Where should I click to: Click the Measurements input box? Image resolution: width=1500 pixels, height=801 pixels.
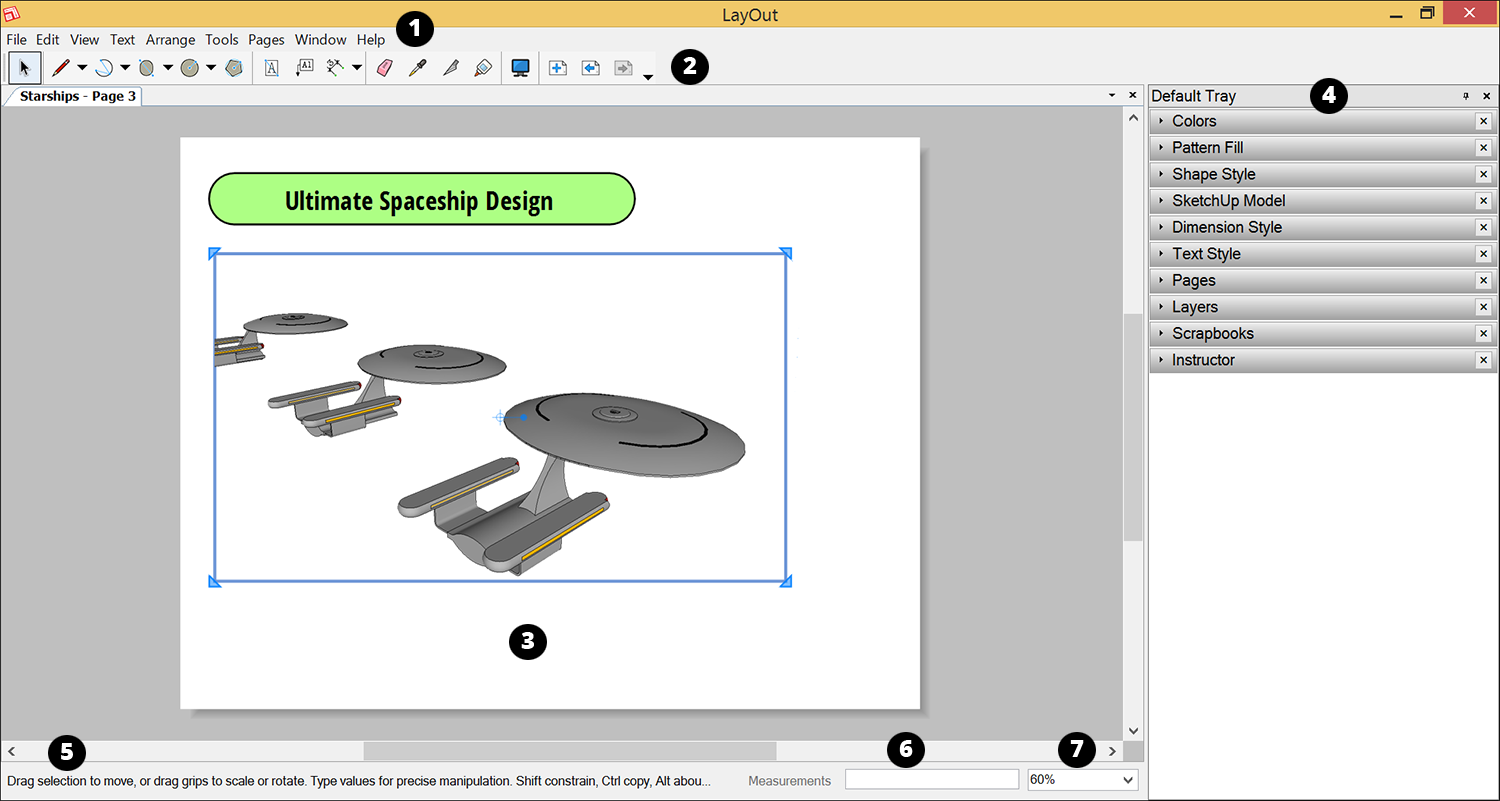[931, 779]
